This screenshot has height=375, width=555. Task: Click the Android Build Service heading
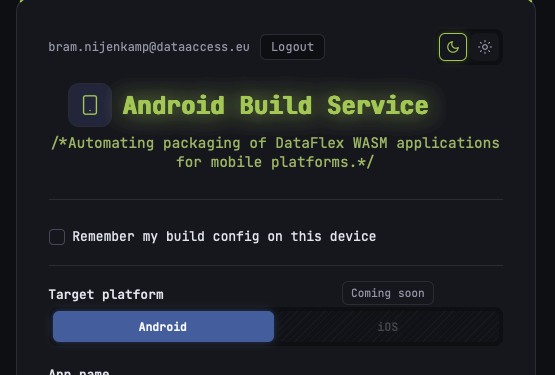(x=276, y=106)
